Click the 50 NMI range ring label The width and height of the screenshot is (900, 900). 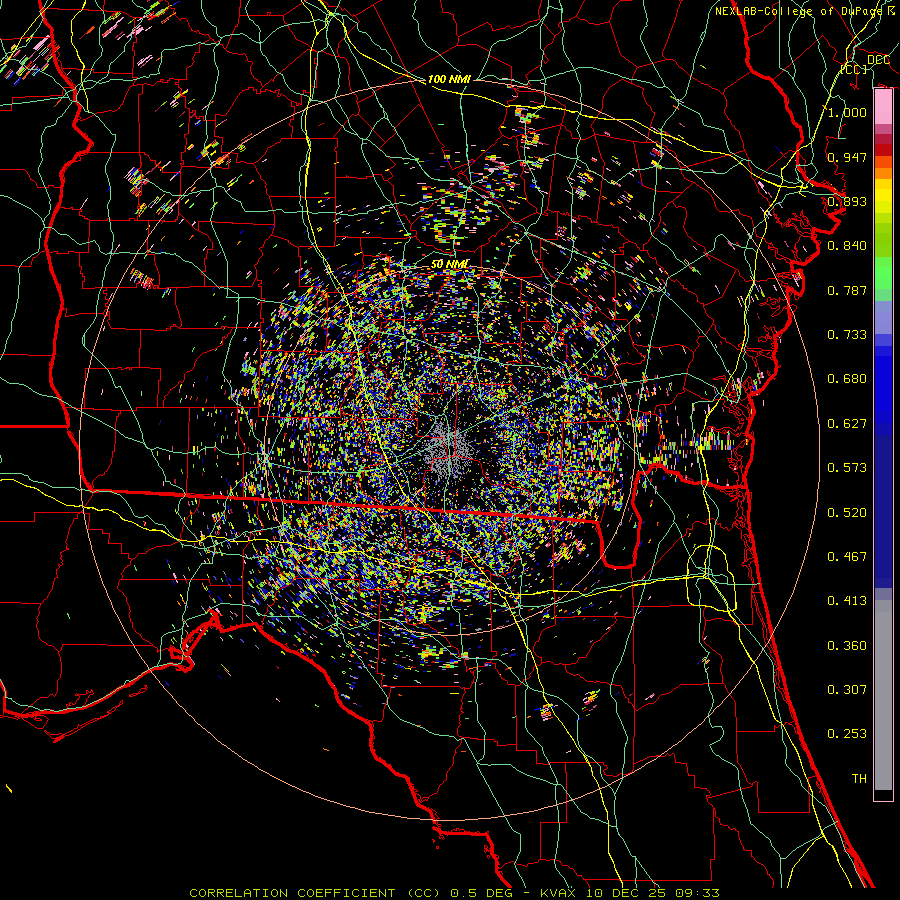[449, 265]
